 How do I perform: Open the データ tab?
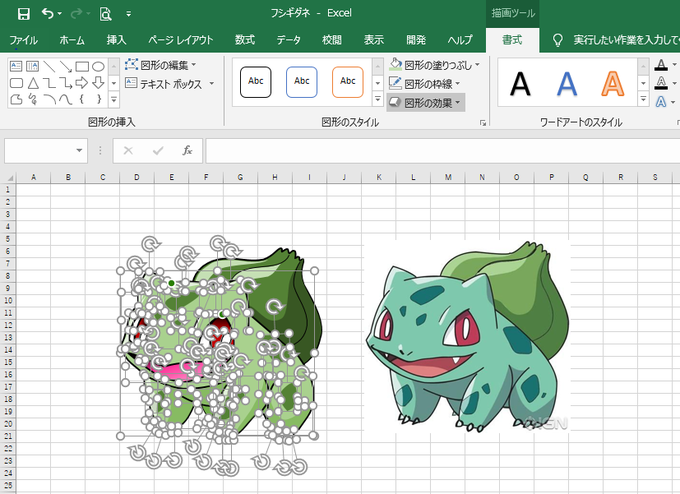(x=288, y=40)
